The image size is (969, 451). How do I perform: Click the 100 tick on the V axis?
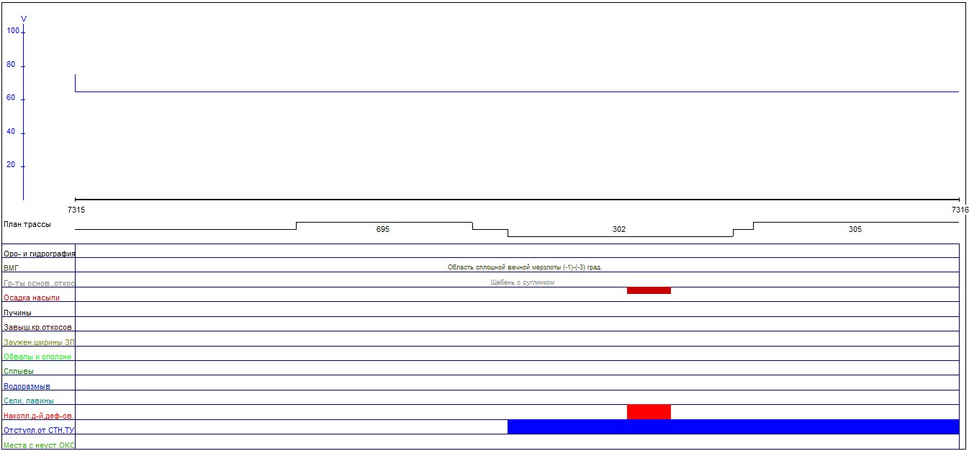pos(12,30)
